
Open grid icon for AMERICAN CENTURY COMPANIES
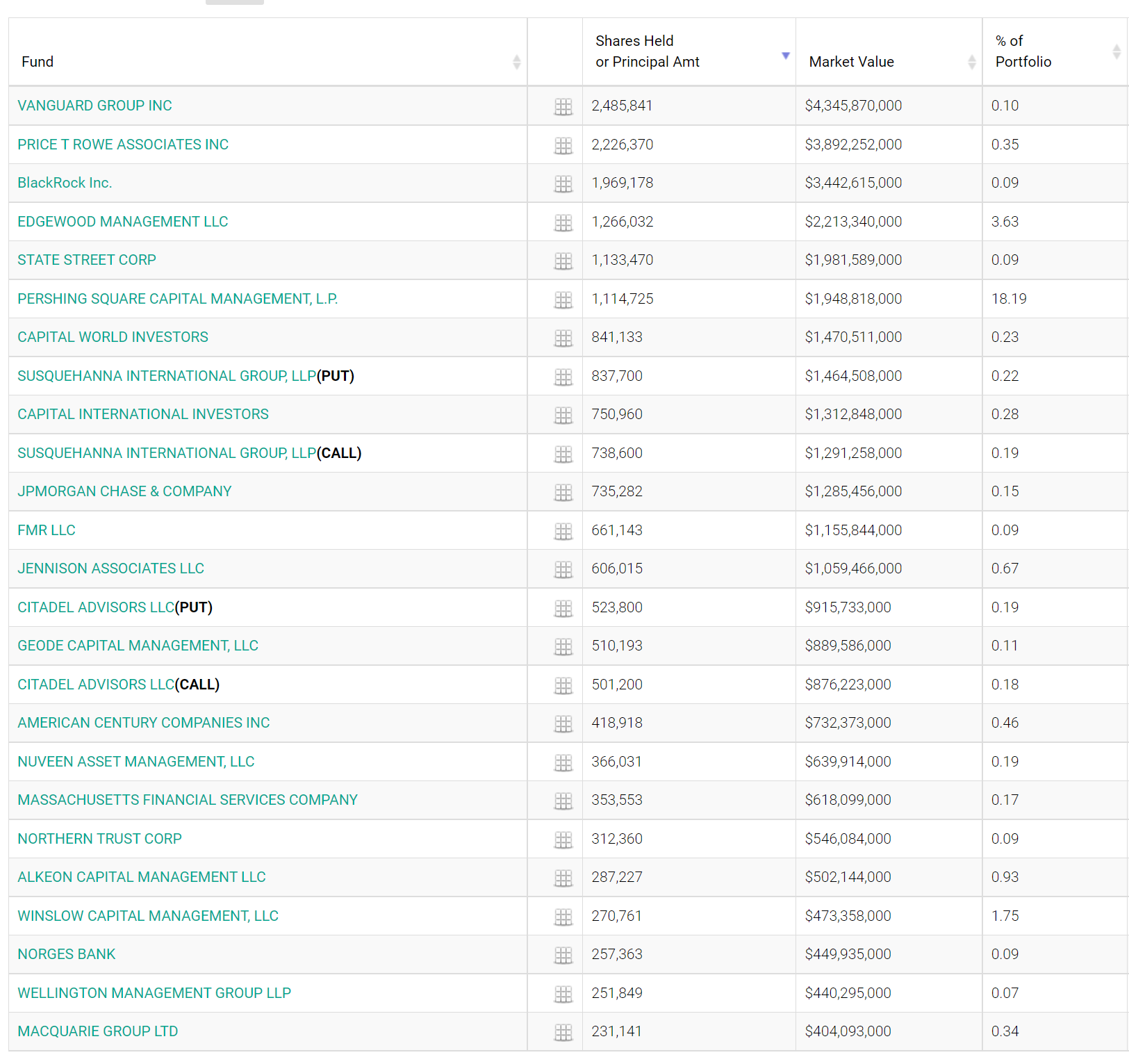click(x=563, y=723)
